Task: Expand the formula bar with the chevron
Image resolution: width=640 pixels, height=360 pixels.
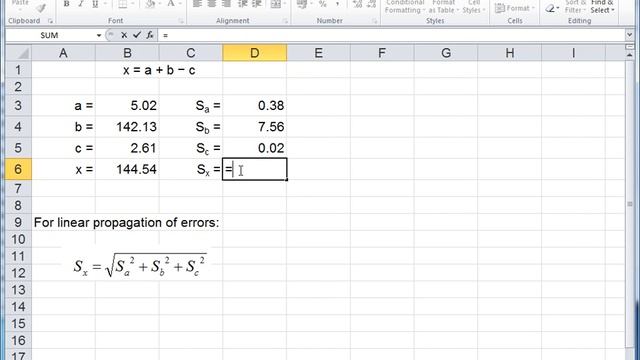Action: click(x=629, y=35)
